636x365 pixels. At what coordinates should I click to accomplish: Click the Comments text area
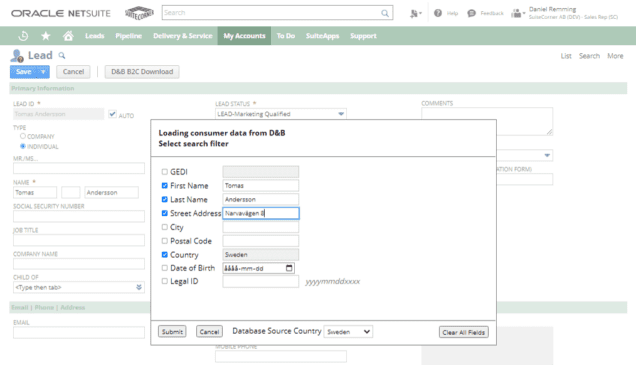(487, 121)
